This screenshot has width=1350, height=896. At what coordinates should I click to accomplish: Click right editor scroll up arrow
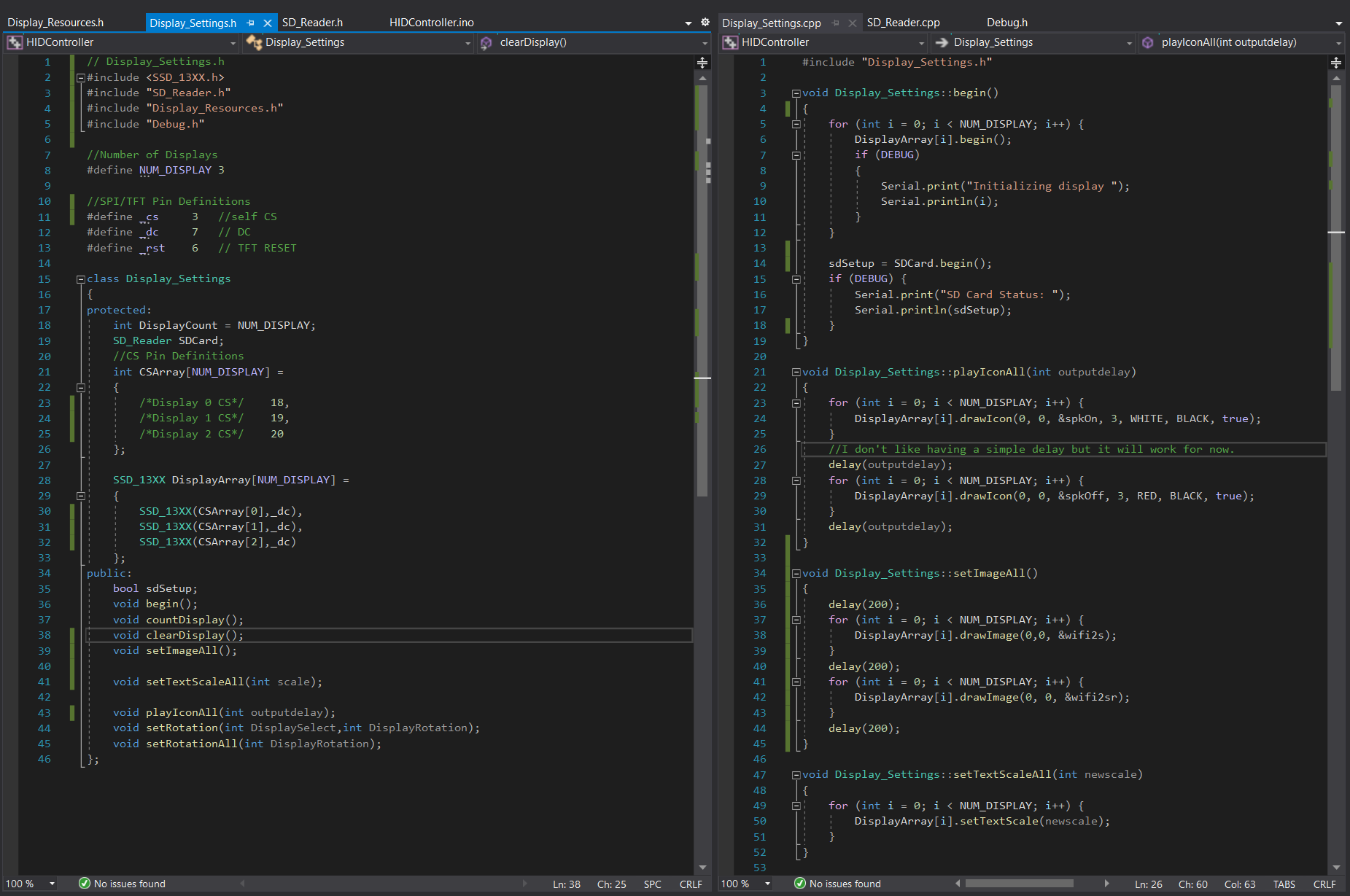[1336, 77]
